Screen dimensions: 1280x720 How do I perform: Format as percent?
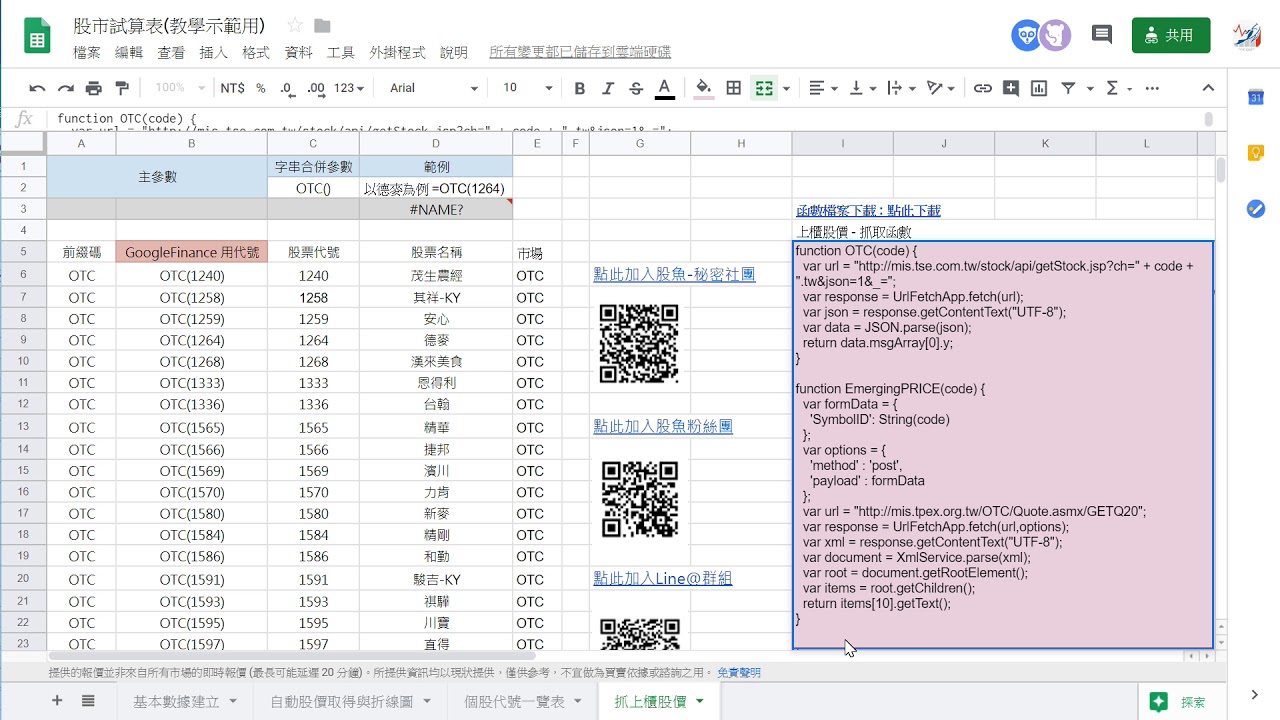(x=261, y=88)
